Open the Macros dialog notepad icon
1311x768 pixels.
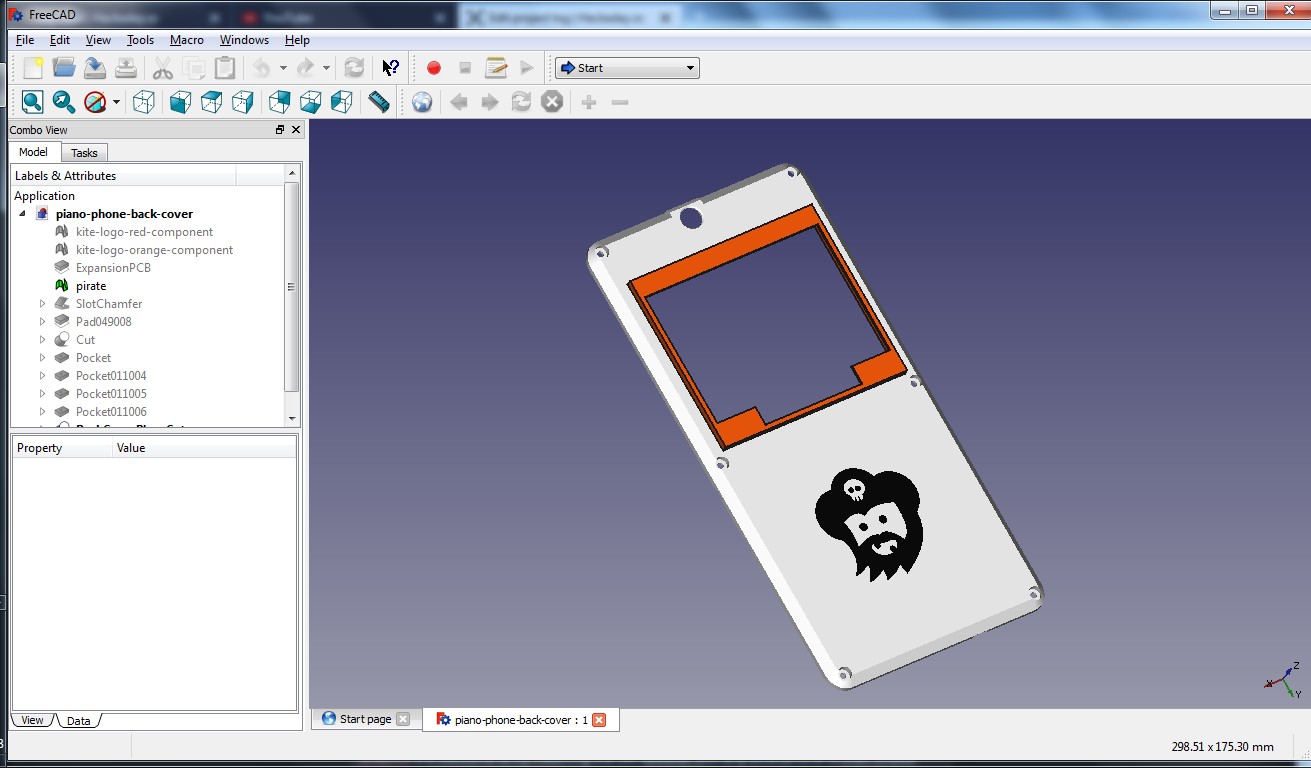pos(496,68)
